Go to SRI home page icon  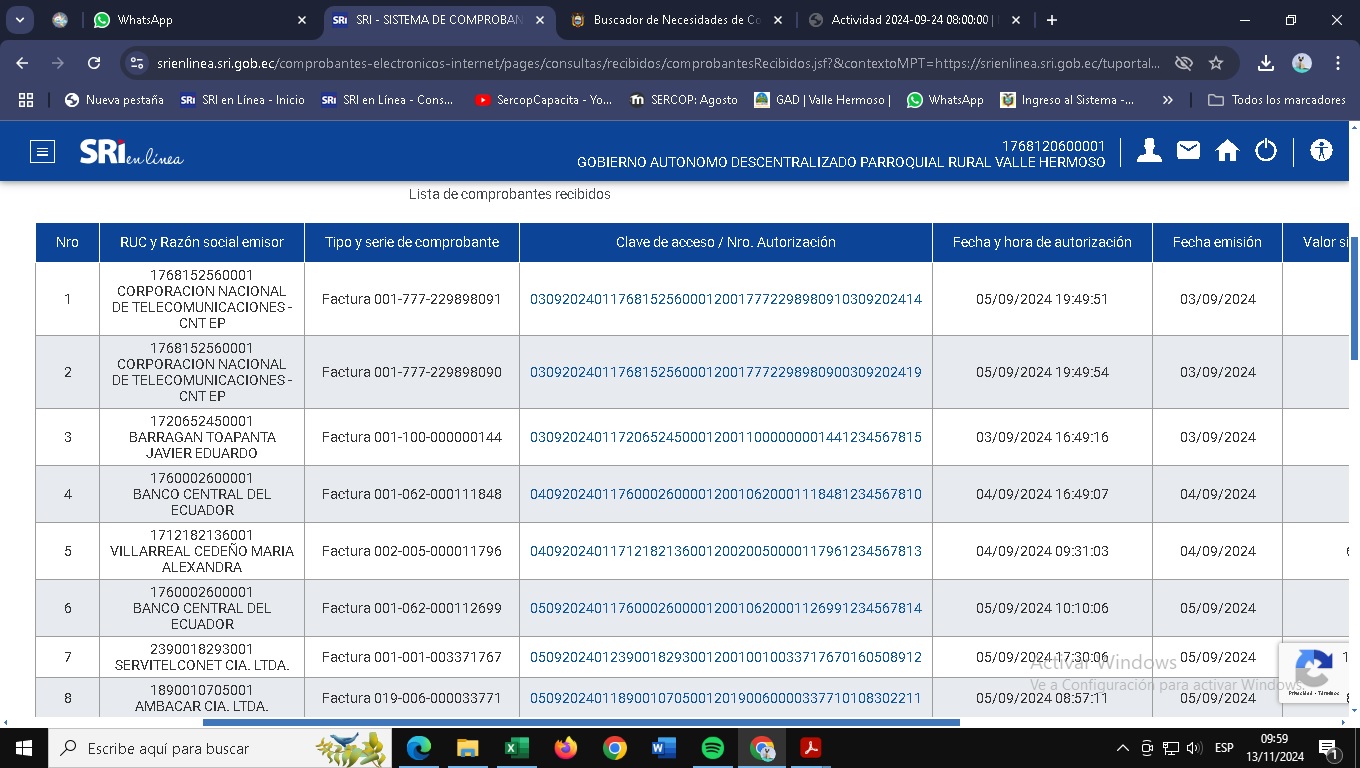(1227, 151)
